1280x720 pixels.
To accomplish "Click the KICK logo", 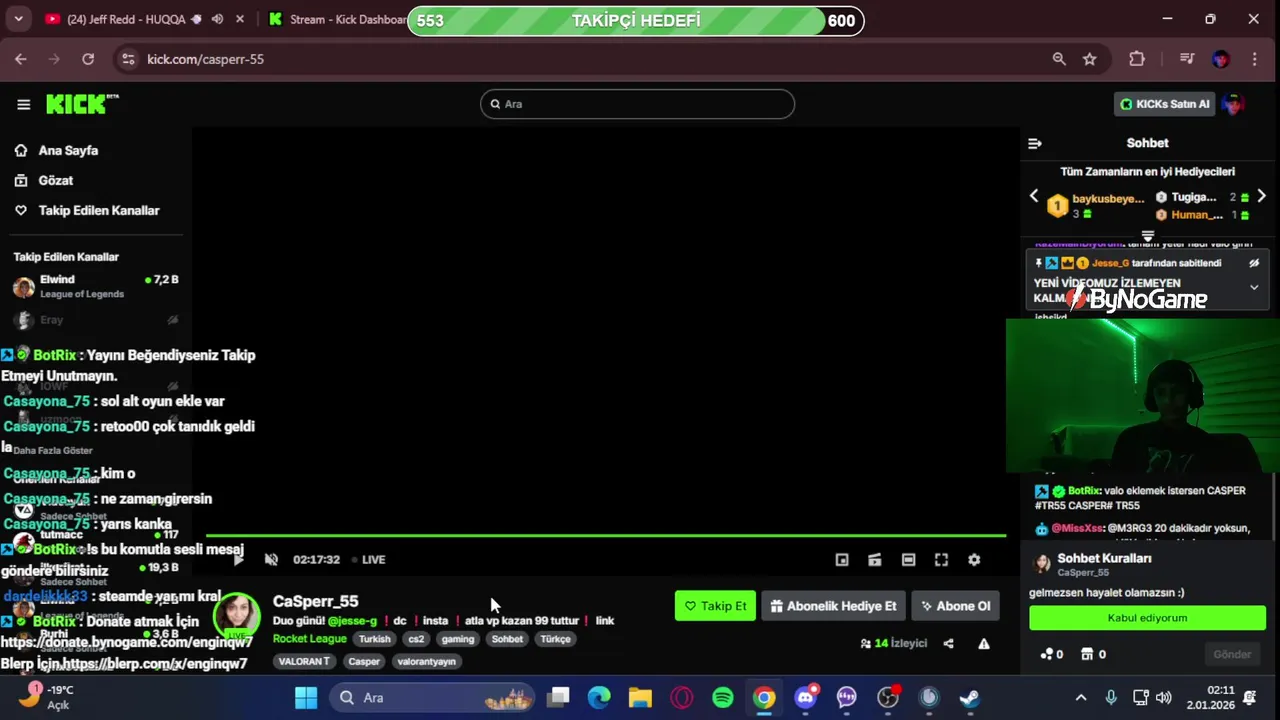I will [81, 104].
